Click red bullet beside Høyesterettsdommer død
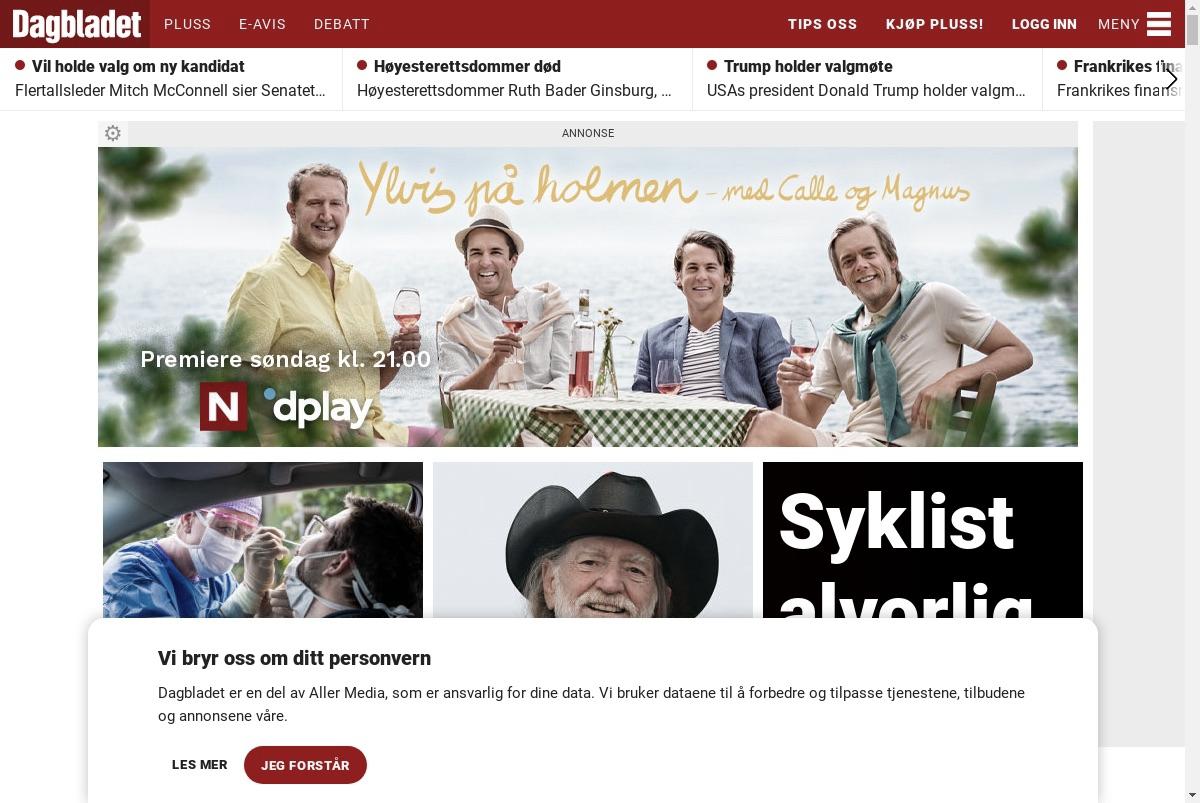This screenshot has height=803, width=1200. coord(362,65)
